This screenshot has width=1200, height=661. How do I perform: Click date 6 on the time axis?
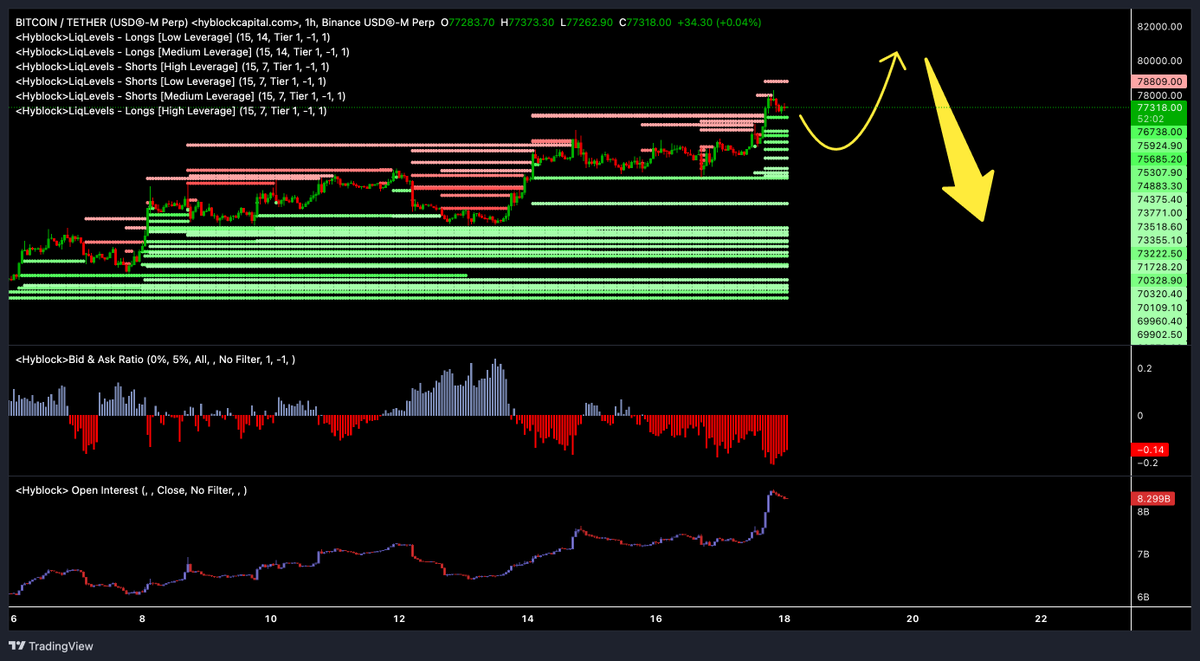(14, 619)
